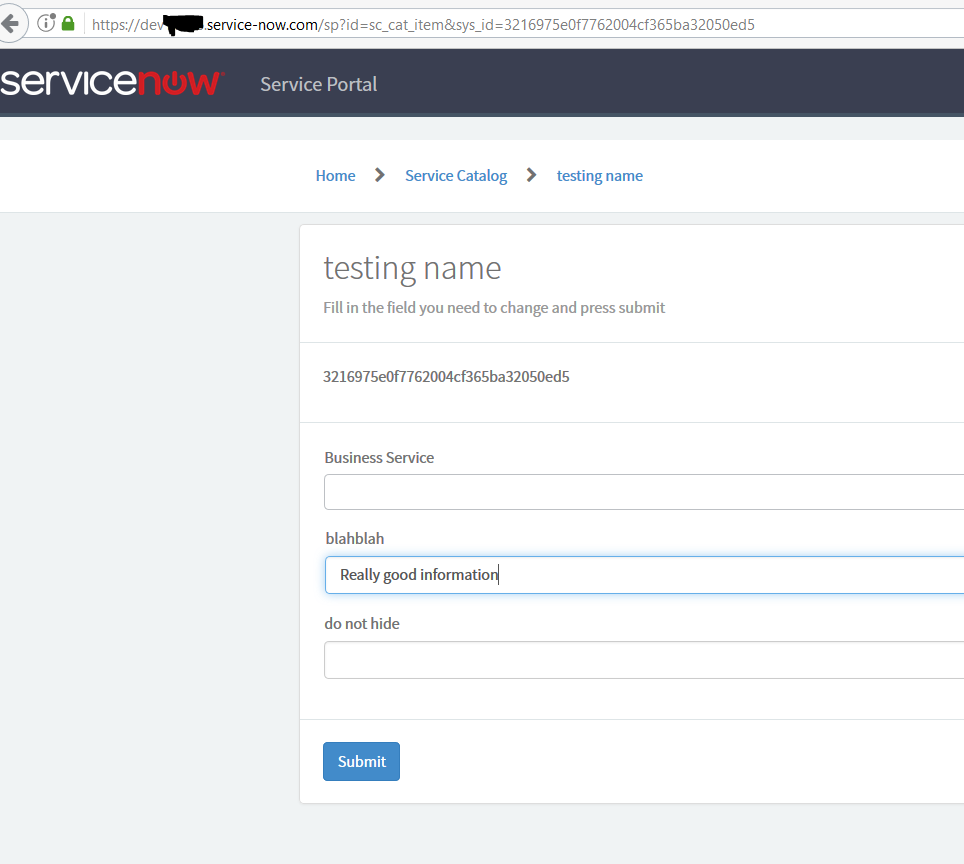Open the site information icon
964x864 pixels.
(46, 23)
